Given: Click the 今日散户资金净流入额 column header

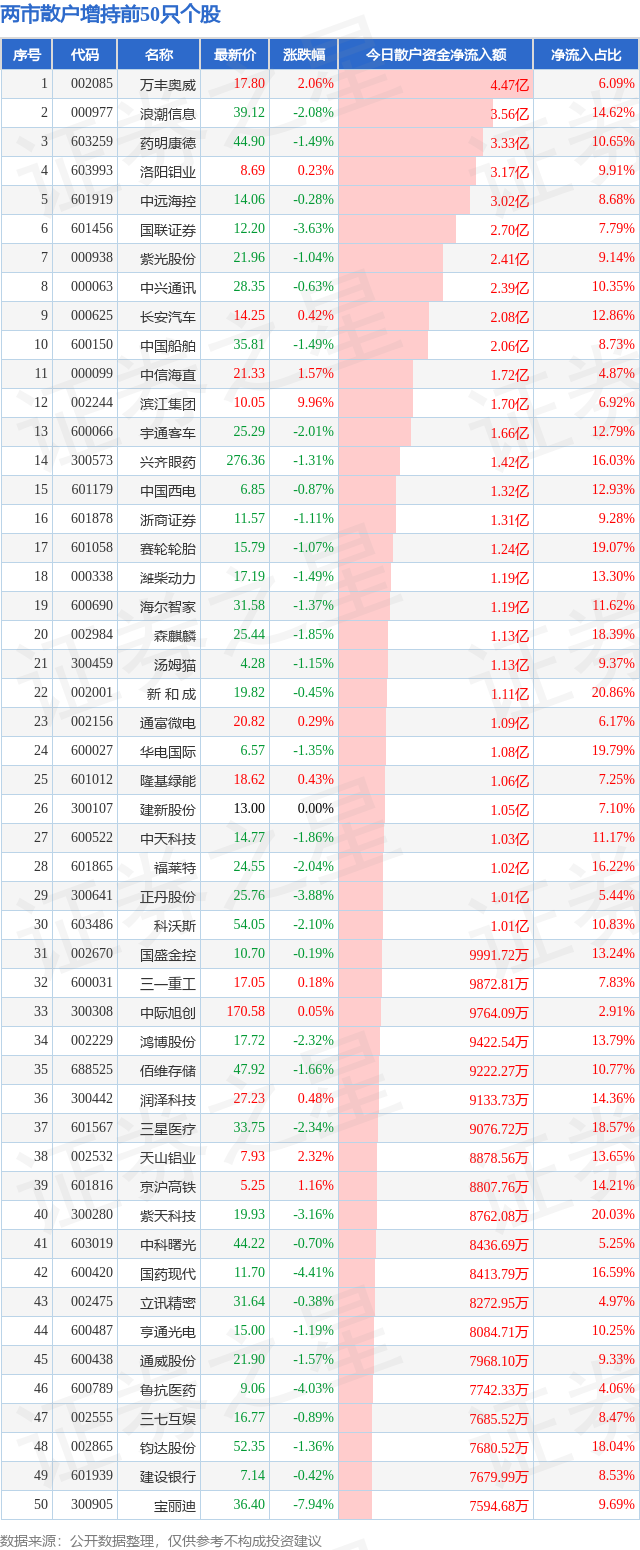Looking at the screenshot, I should 435,55.
